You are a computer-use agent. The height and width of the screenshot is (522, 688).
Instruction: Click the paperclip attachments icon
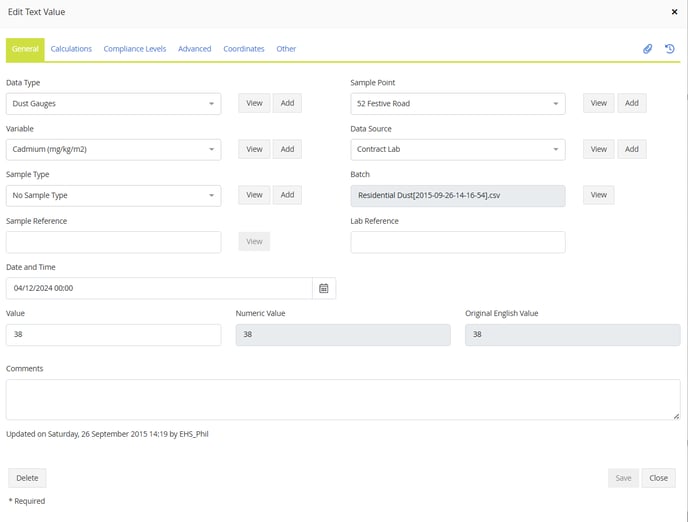(x=647, y=48)
